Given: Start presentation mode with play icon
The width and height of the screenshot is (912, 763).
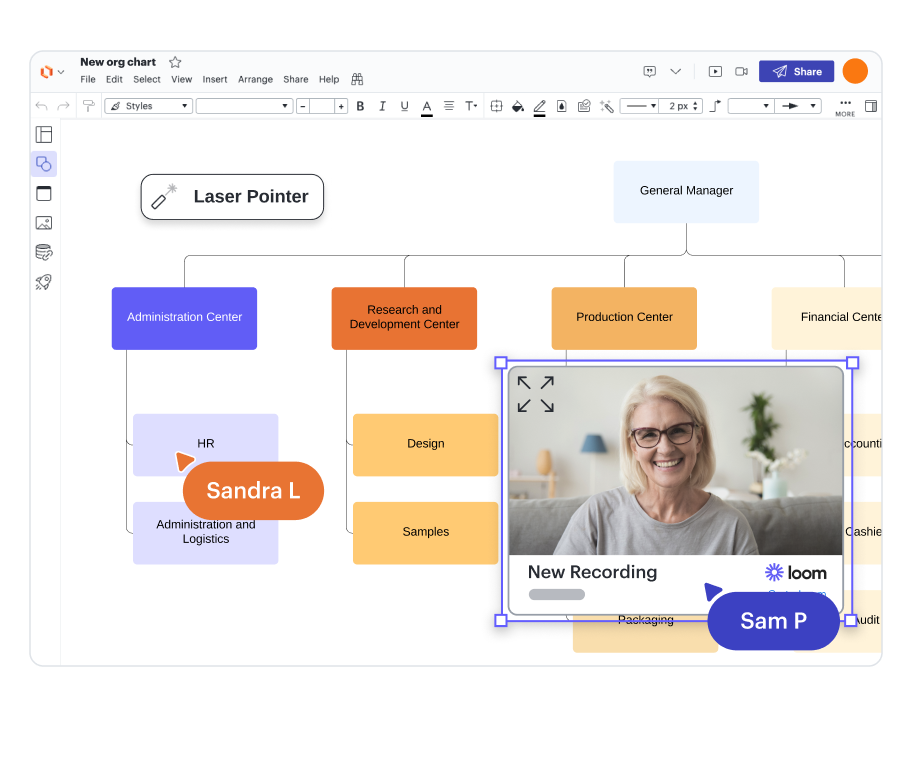Looking at the screenshot, I should point(715,71).
